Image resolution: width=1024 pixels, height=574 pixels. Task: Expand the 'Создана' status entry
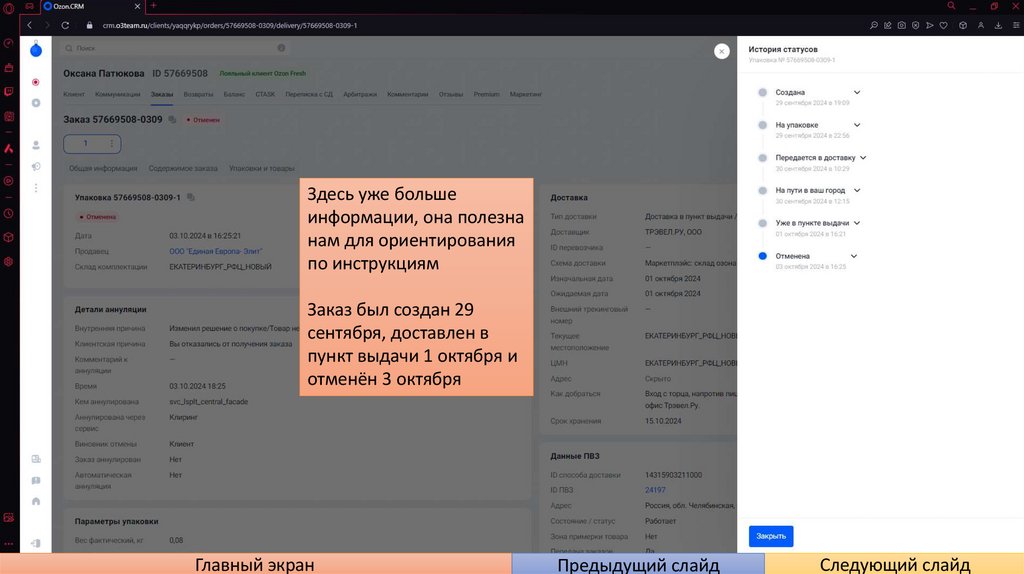(857, 93)
